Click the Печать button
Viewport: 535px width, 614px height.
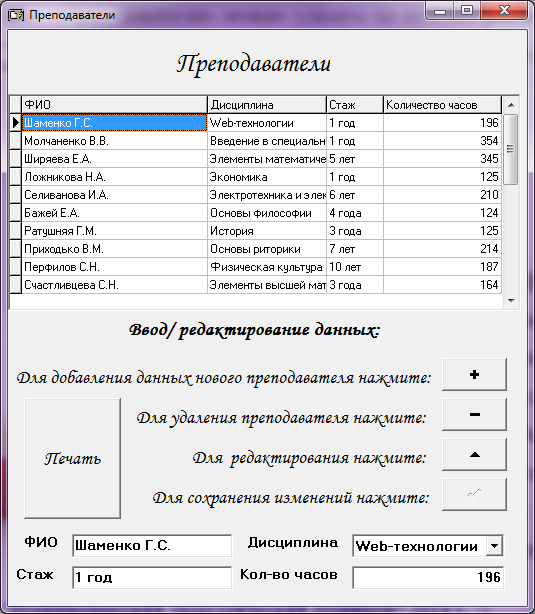(72, 459)
